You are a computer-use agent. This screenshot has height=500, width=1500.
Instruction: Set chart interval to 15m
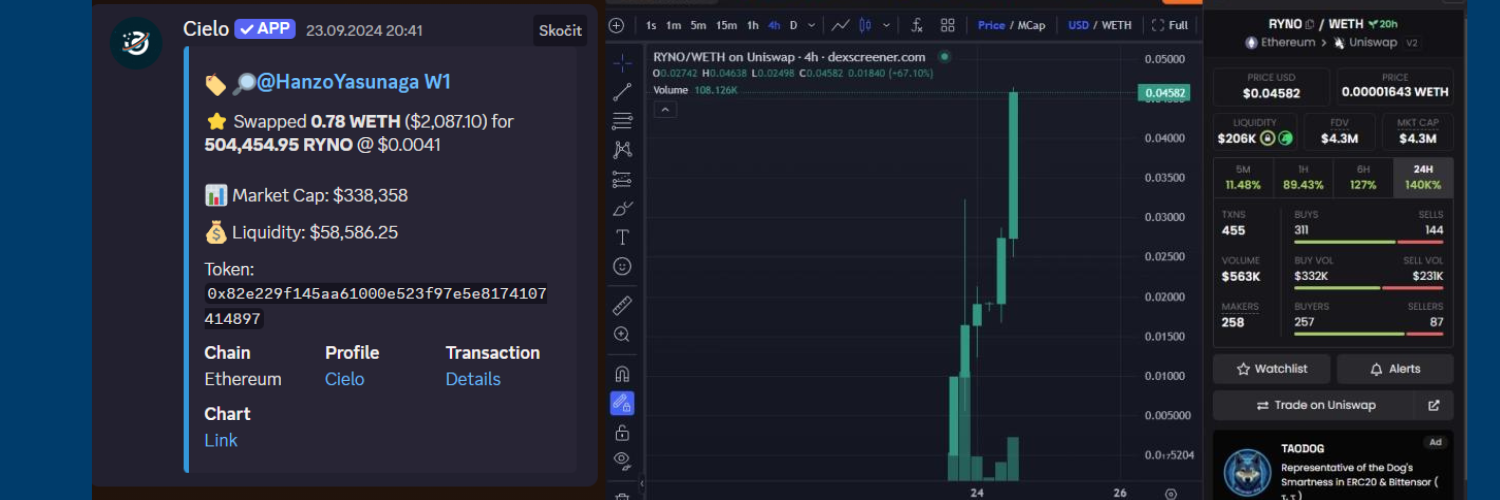click(726, 25)
